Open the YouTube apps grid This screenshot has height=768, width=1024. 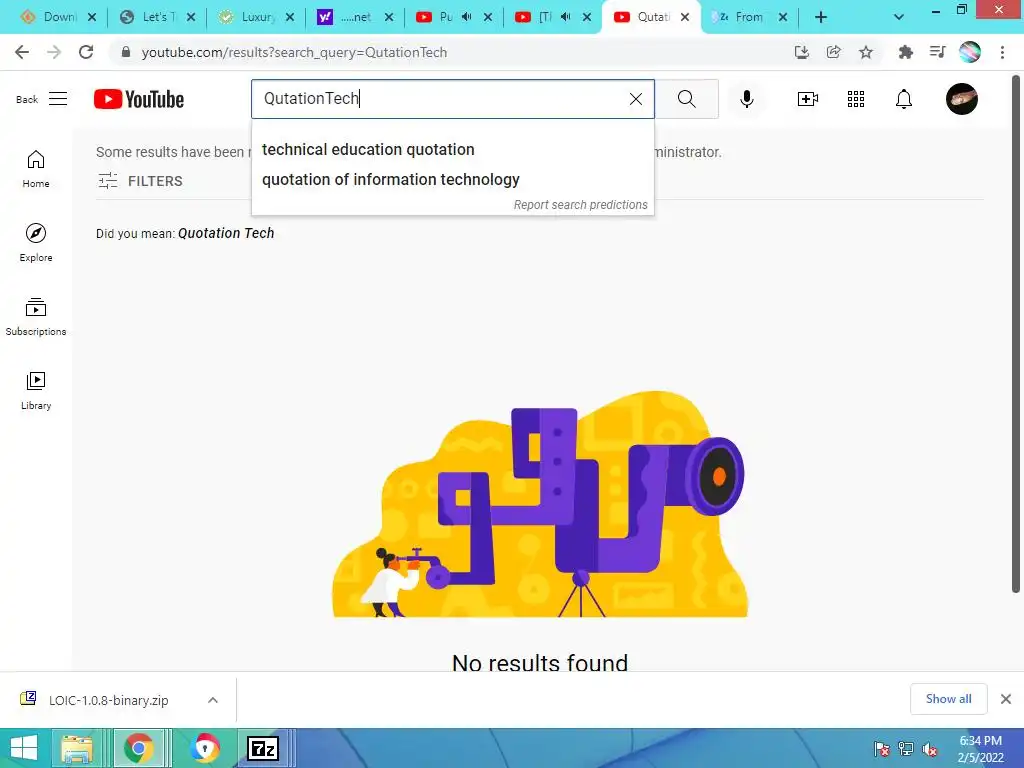click(856, 99)
